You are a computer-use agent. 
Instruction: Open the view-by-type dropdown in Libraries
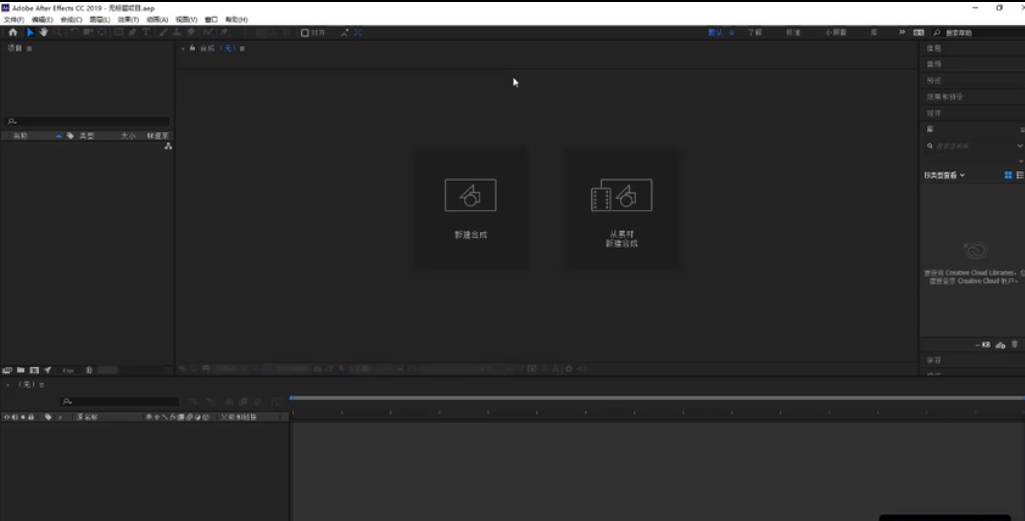[x=944, y=175]
